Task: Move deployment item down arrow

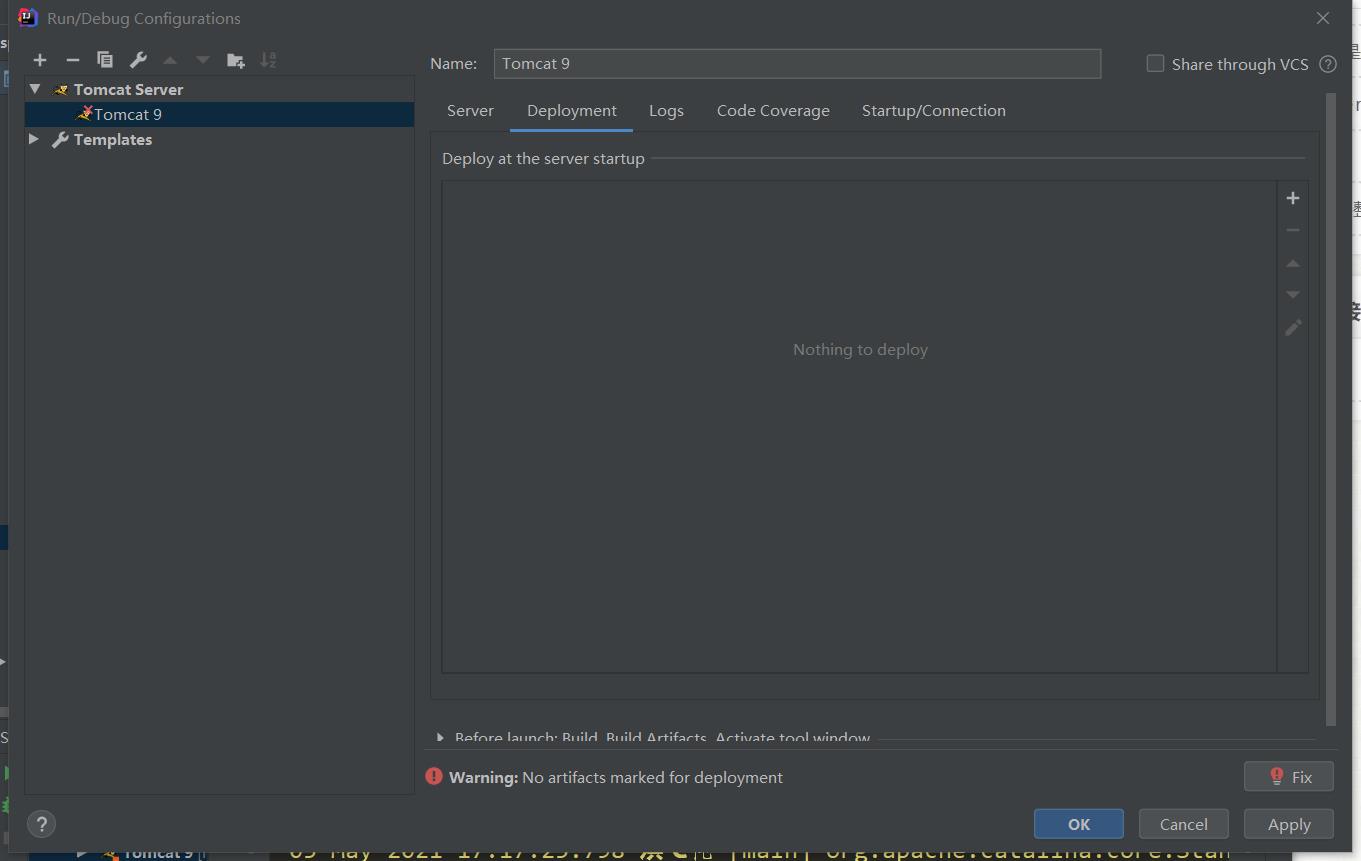Action: point(1293,295)
